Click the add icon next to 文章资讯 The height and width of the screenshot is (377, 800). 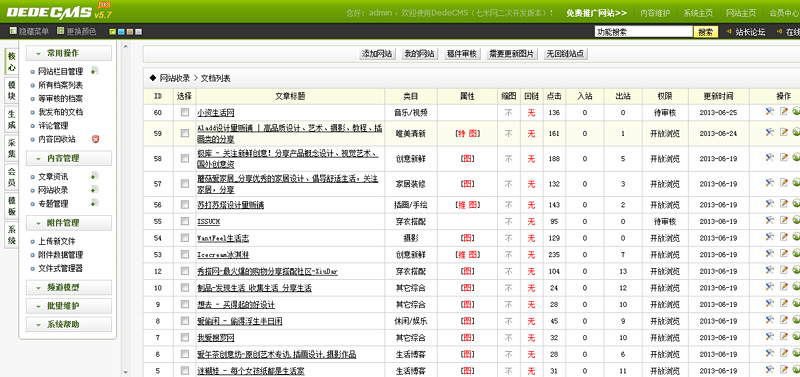pyautogui.click(x=94, y=176)
